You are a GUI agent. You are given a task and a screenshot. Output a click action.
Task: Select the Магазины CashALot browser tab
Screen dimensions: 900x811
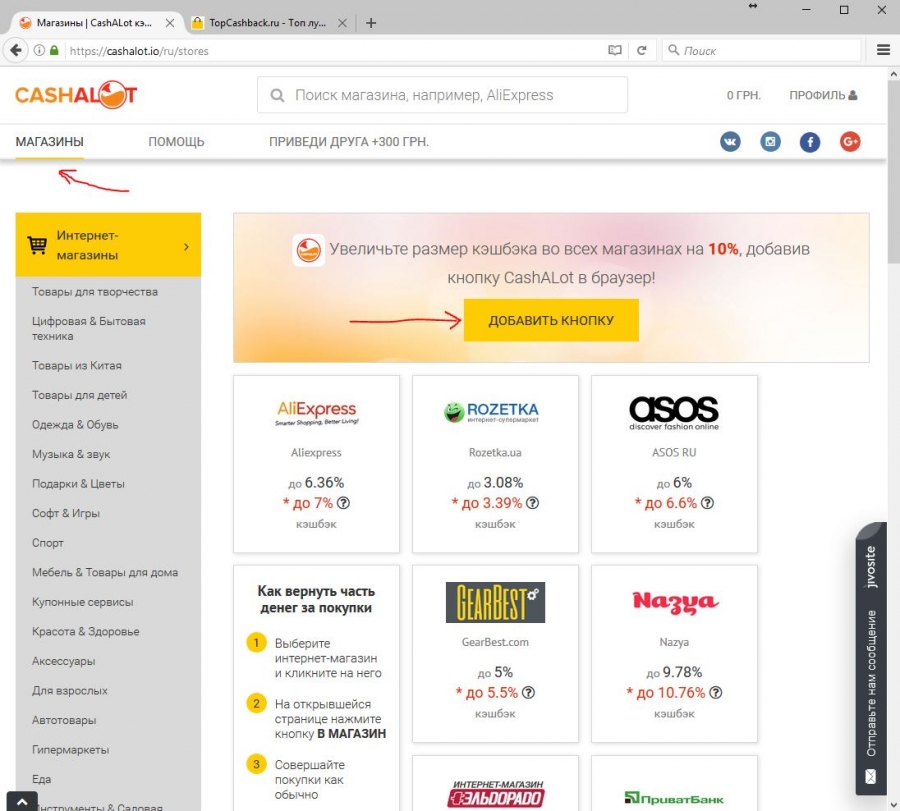95,23
